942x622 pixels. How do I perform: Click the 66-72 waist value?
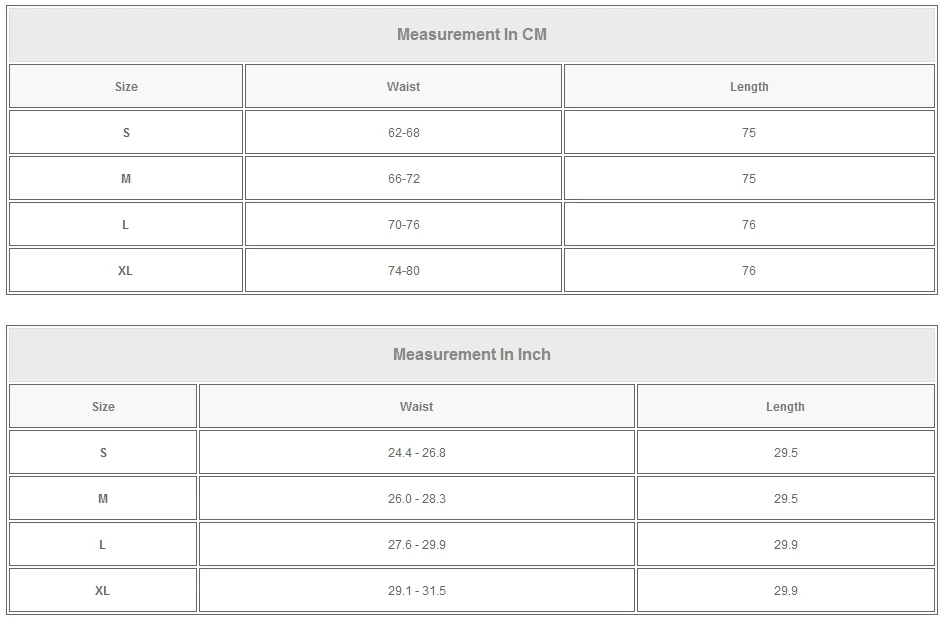pyautogui.click(x=403, y=179)
